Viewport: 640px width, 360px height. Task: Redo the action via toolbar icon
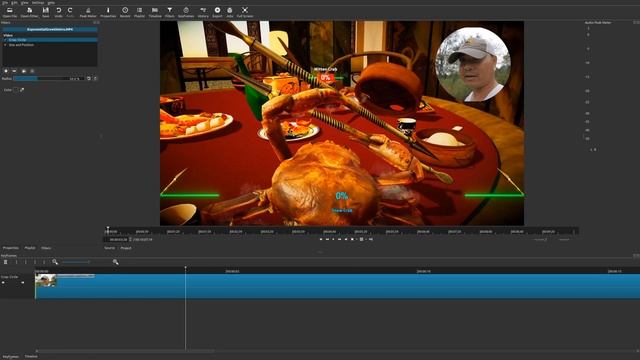[x=70, y=12]
